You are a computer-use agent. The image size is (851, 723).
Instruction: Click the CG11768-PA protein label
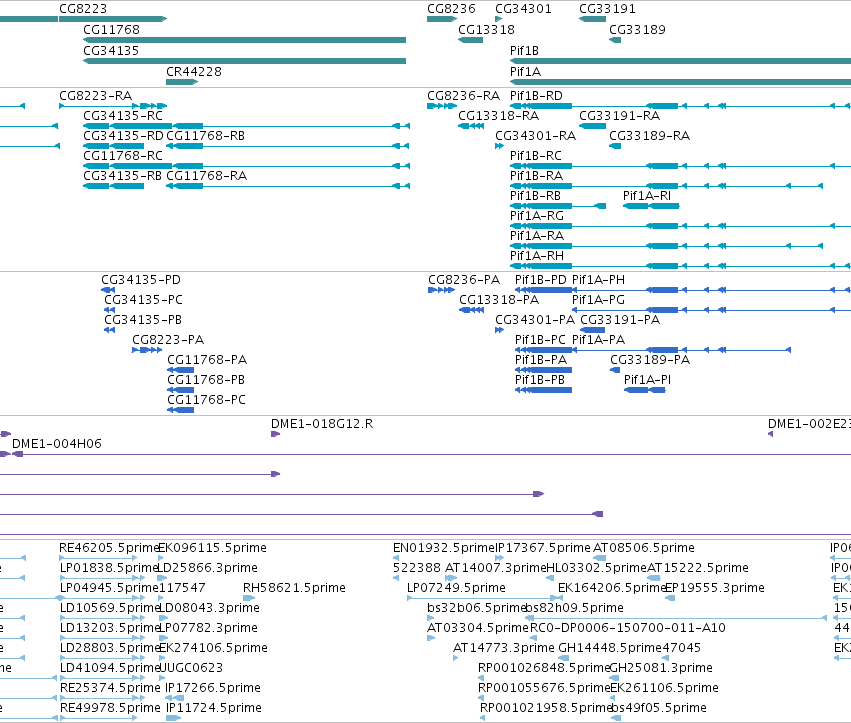207,360
